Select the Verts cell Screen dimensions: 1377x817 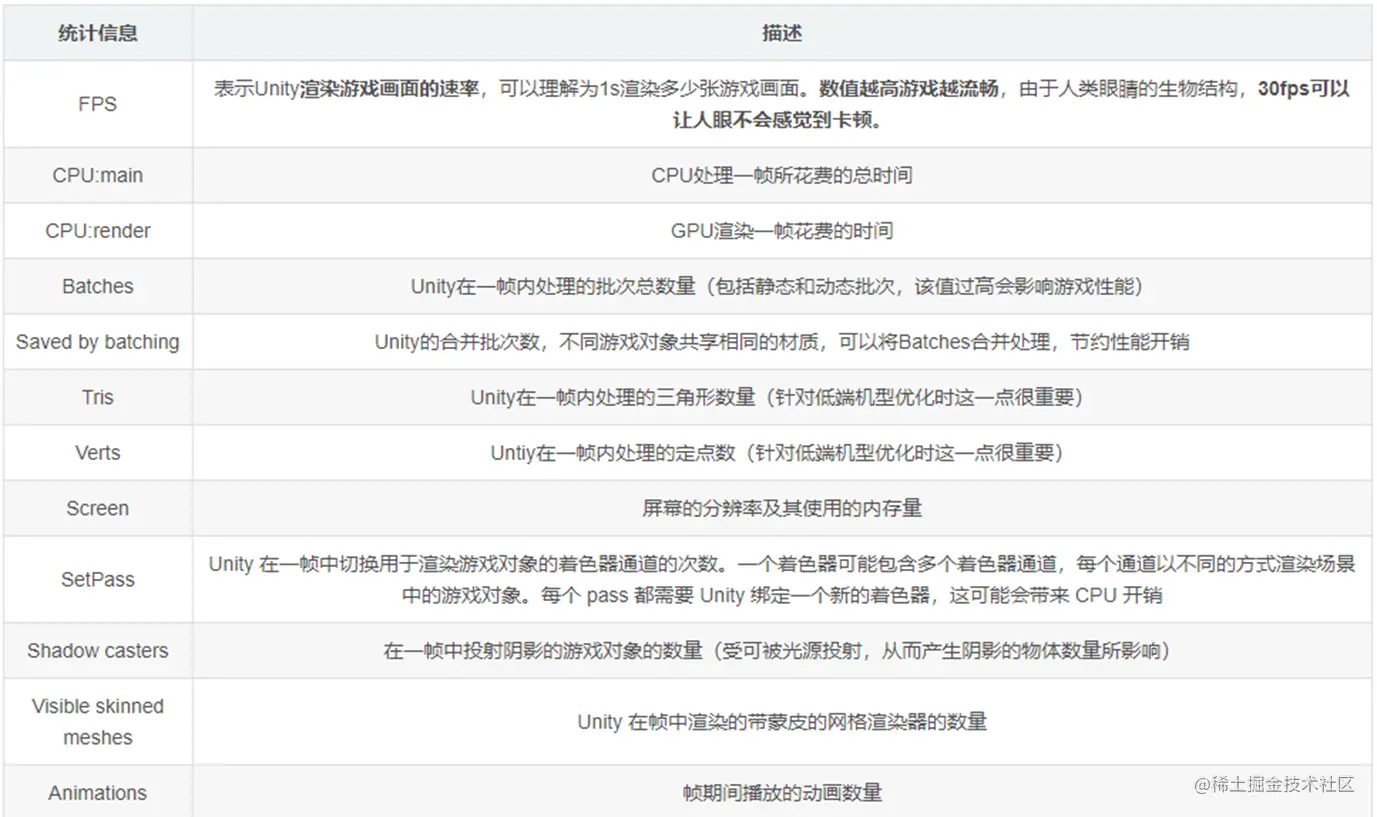pyautogui.click(x=98, y=453)
